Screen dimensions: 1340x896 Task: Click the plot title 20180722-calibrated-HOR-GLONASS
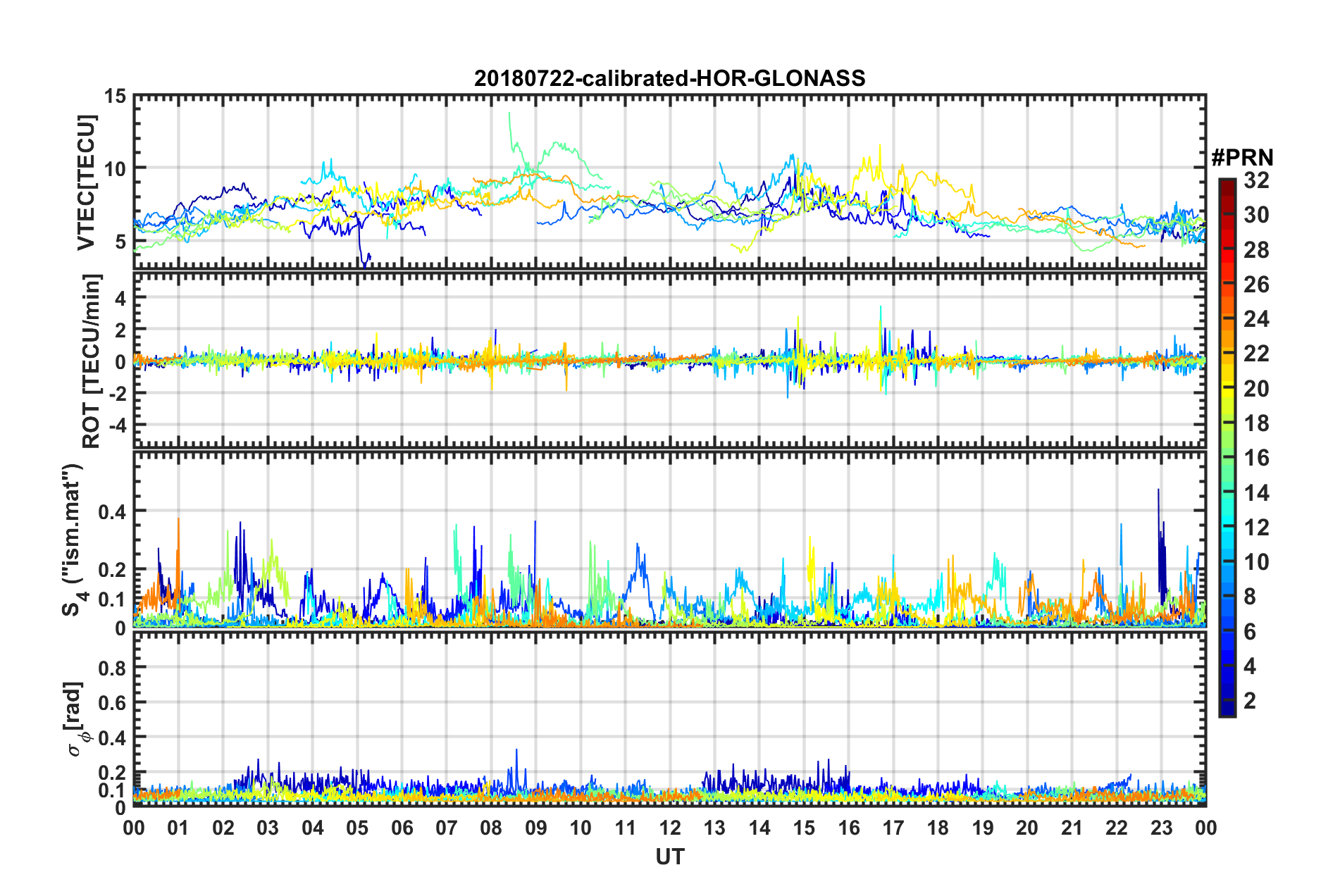click(x=669, y=78)
